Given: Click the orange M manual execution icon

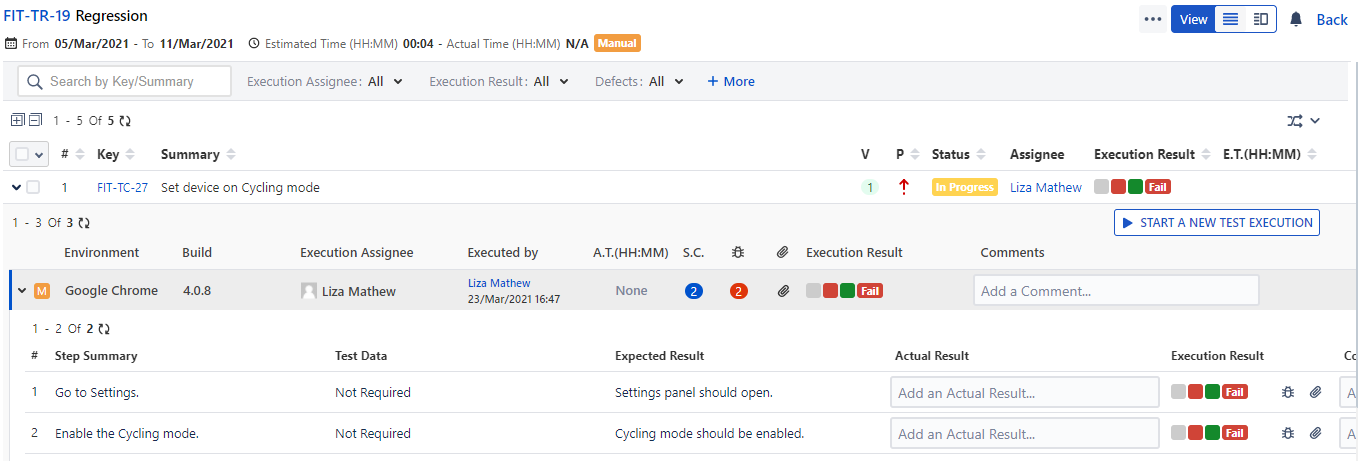Looking at the screenshot, I should (42, 291).
